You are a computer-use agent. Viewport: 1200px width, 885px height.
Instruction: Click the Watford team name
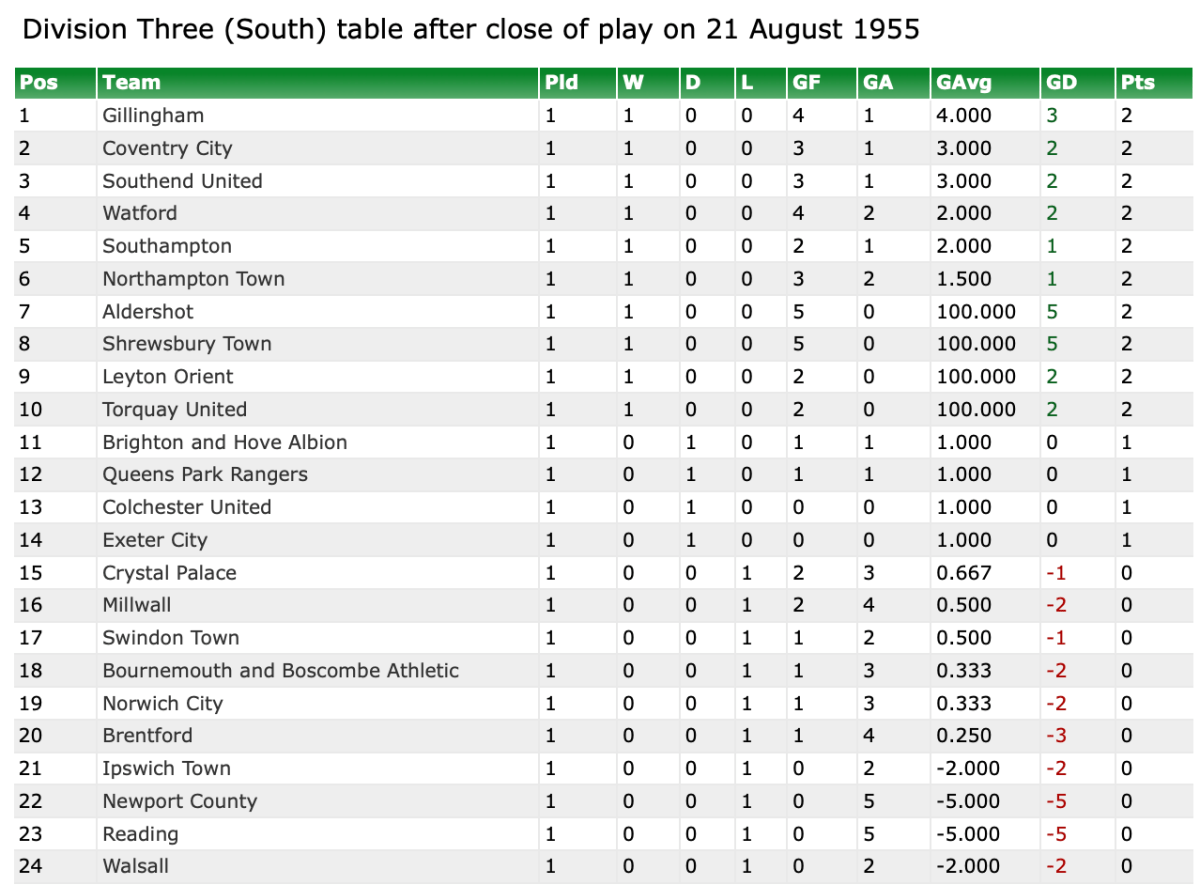140,213
